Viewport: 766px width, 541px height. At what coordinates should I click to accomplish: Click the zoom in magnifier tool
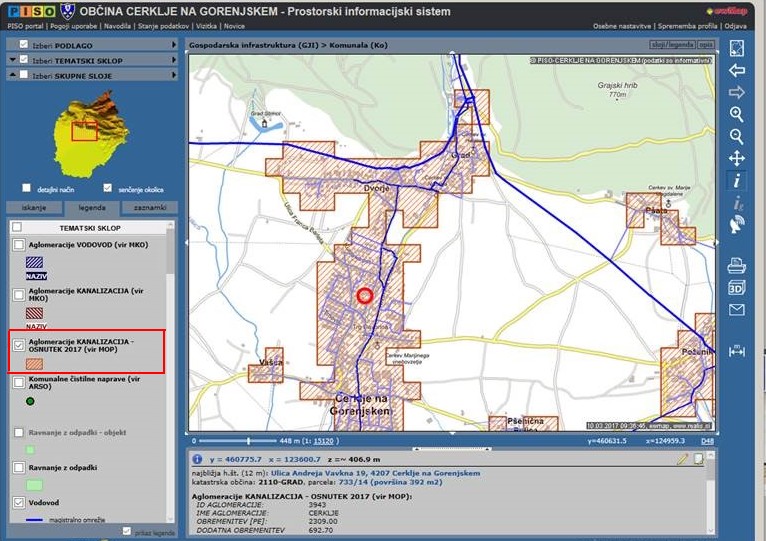(737, 115)
